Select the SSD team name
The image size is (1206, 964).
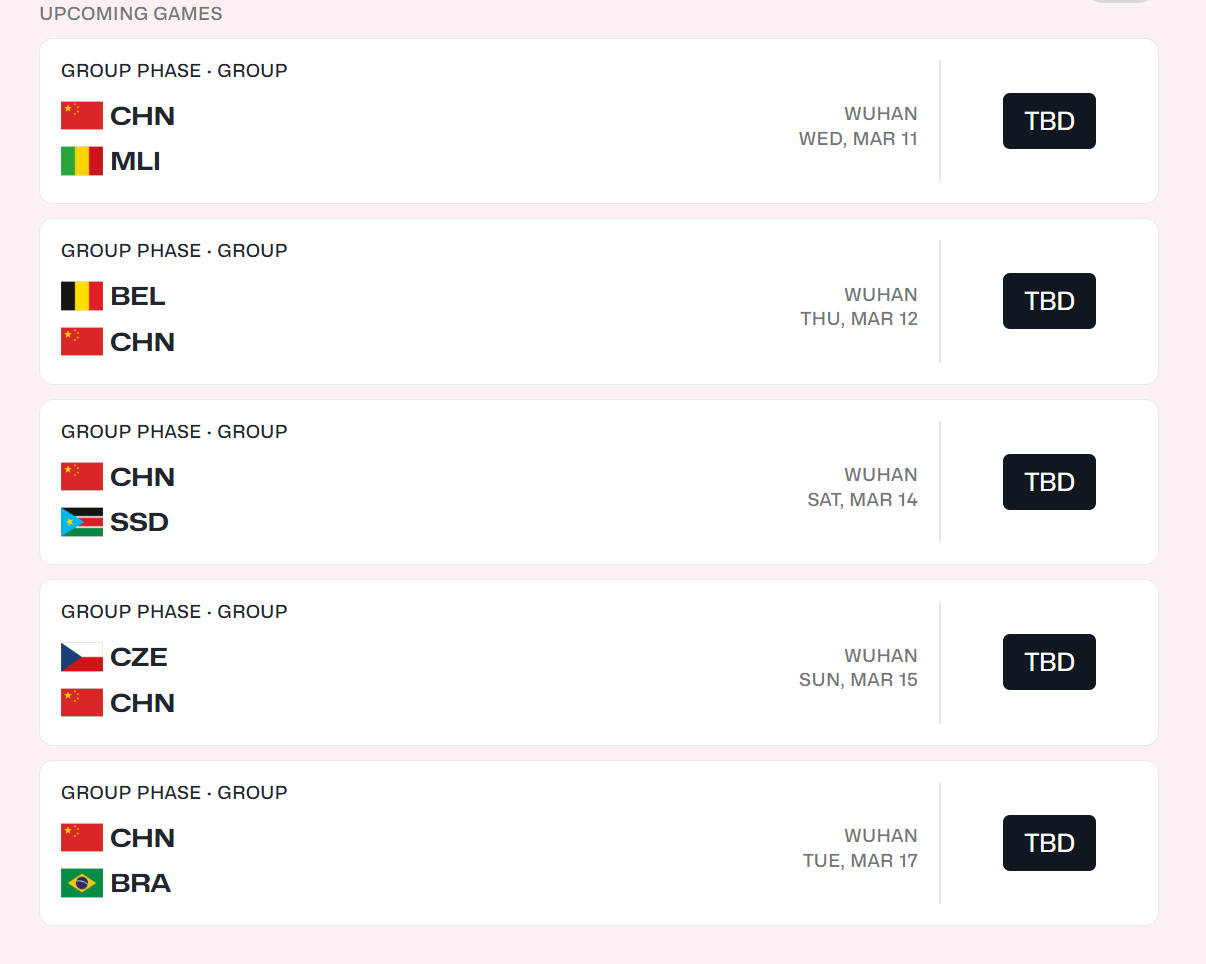pos(139,522)
